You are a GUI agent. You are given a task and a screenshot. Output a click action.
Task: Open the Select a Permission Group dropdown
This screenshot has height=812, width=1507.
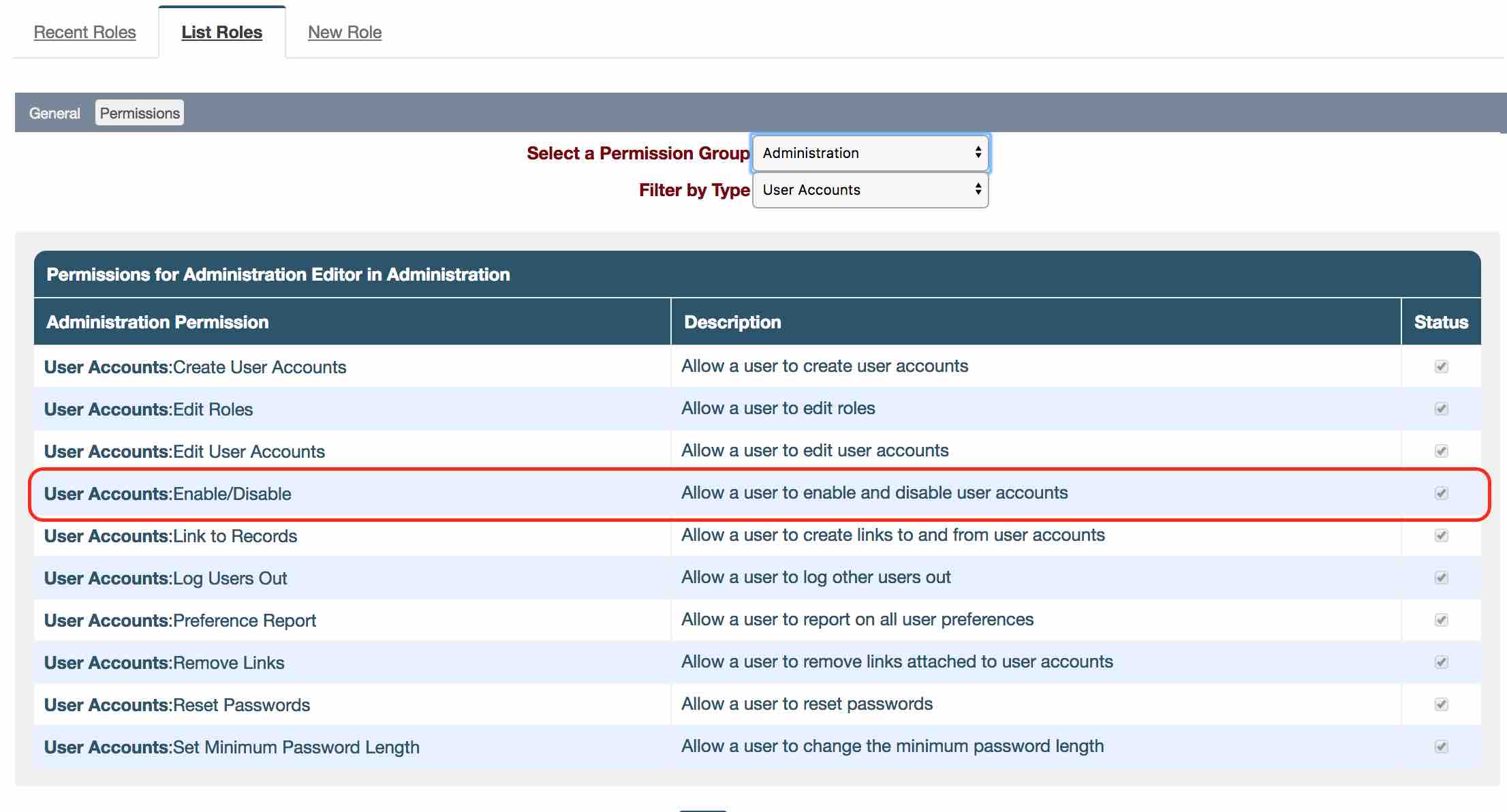870,153
